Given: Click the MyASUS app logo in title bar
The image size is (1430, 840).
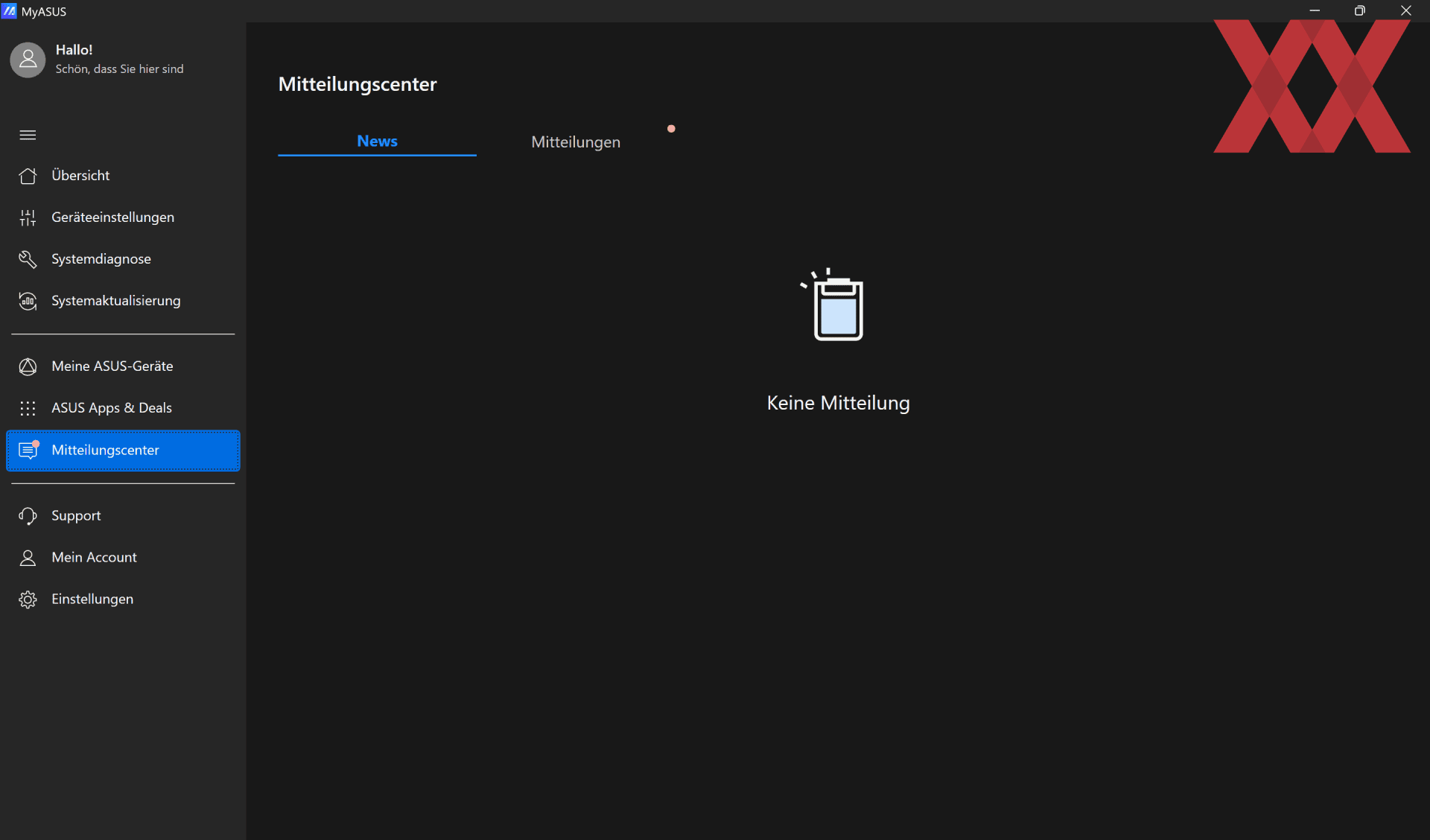Looking at the screenshot, I should tap(9, 11).
